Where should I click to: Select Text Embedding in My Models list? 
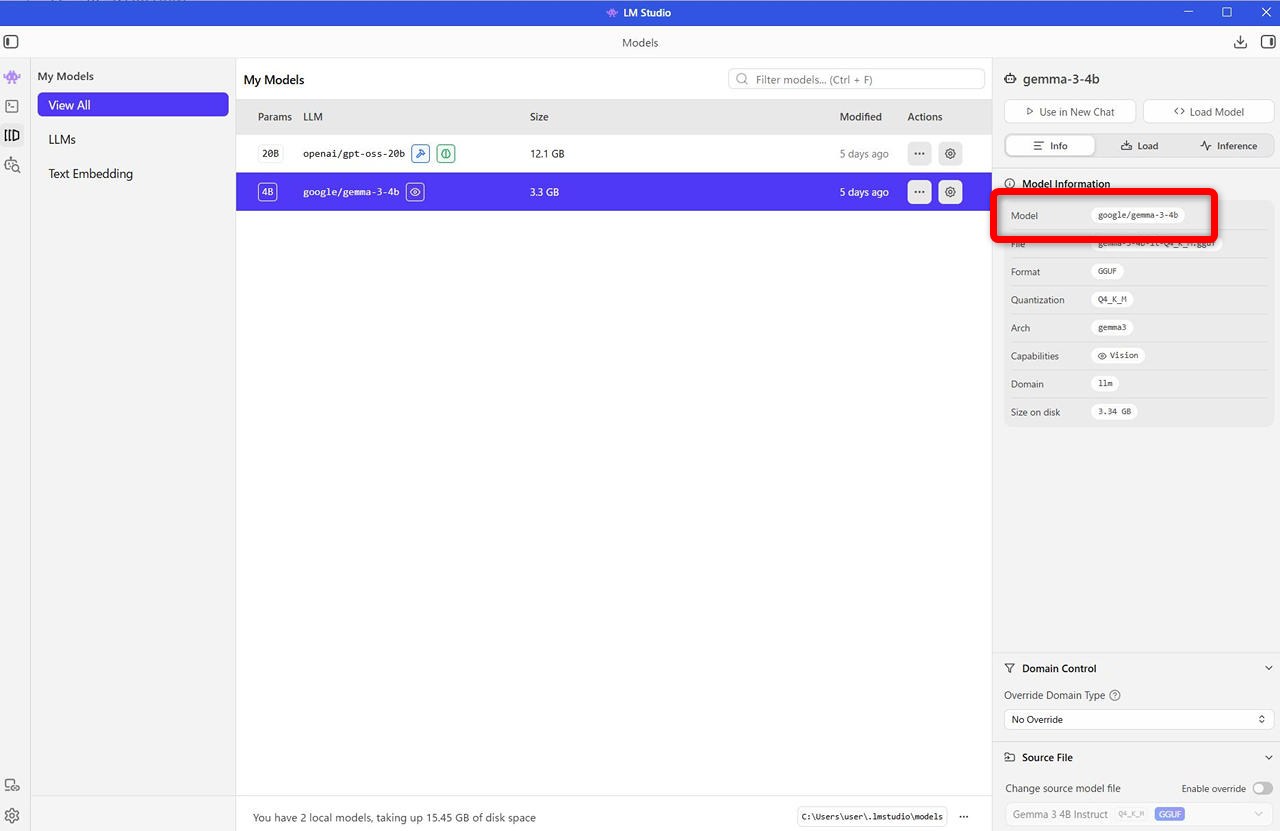click(x=91, y=174)
